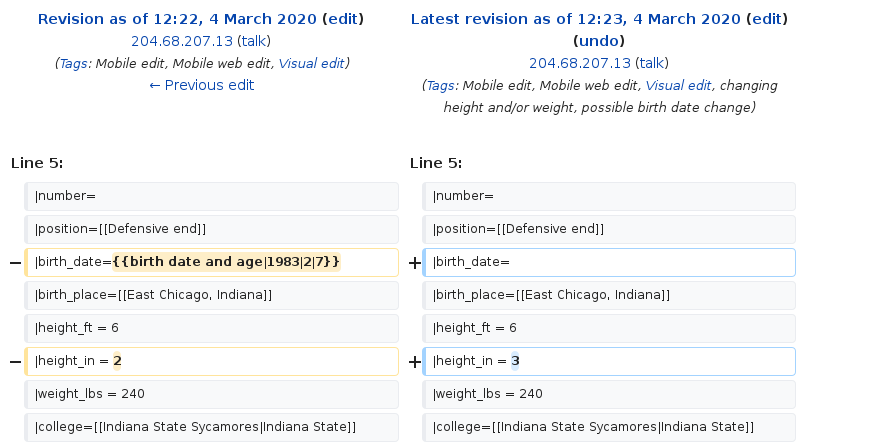Image resolution: width=874 pixels, height=446 pixels.
Task: Click Indiana State college line in the old revision
Action: (211, 427)
